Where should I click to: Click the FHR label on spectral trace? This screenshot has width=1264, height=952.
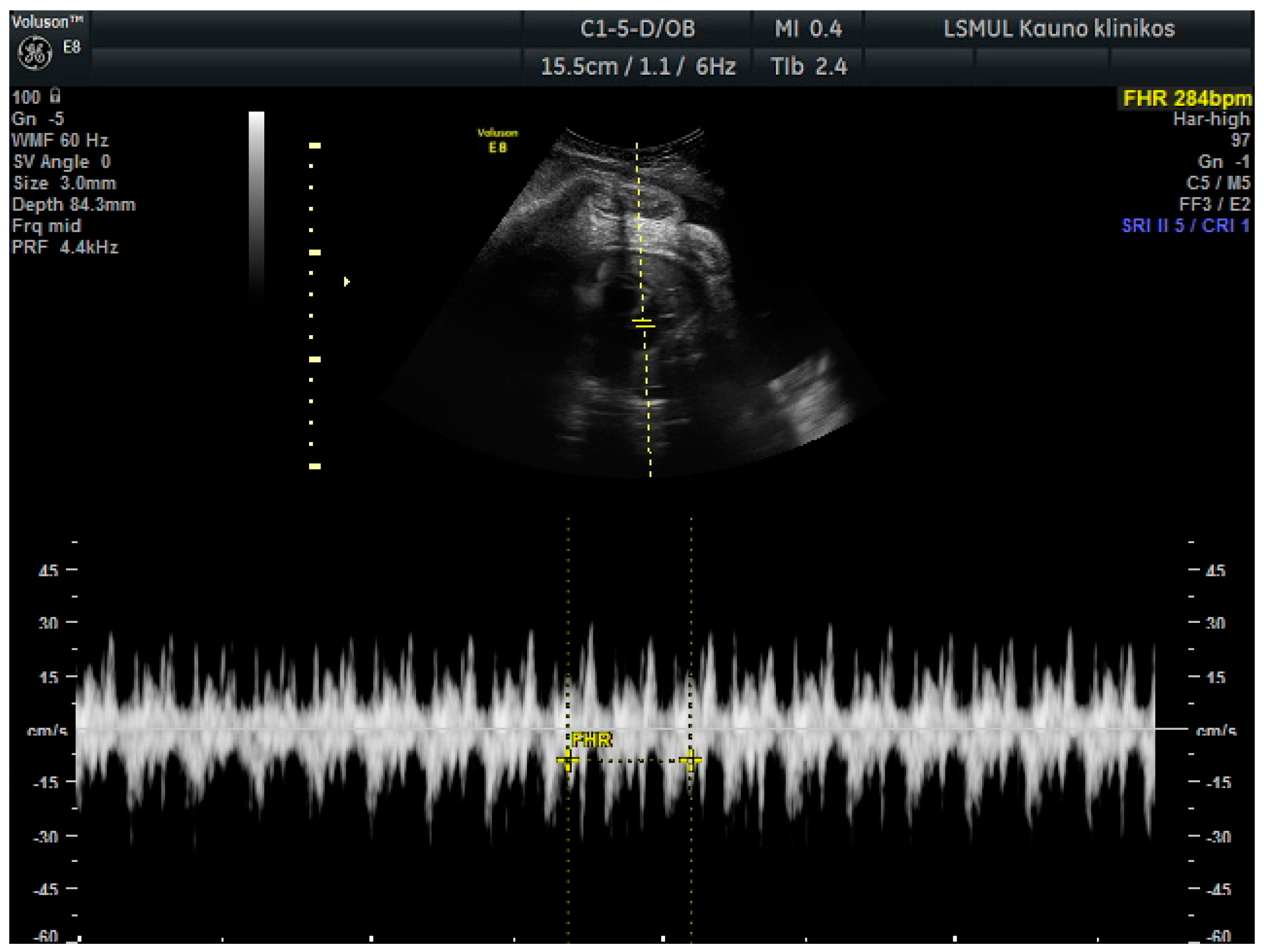pyautogui.click(x=591, y=741)
